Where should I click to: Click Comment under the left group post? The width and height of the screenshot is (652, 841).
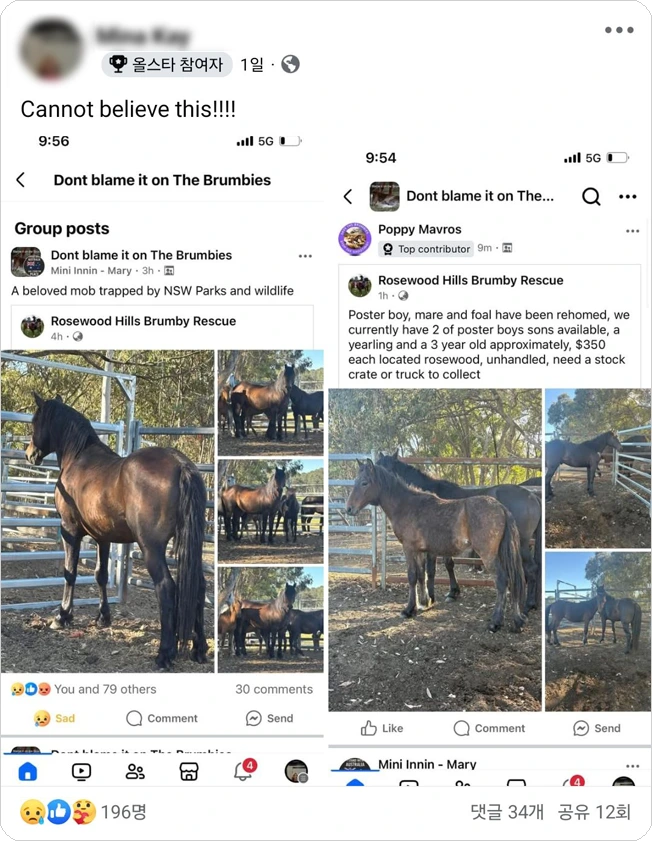162,718
